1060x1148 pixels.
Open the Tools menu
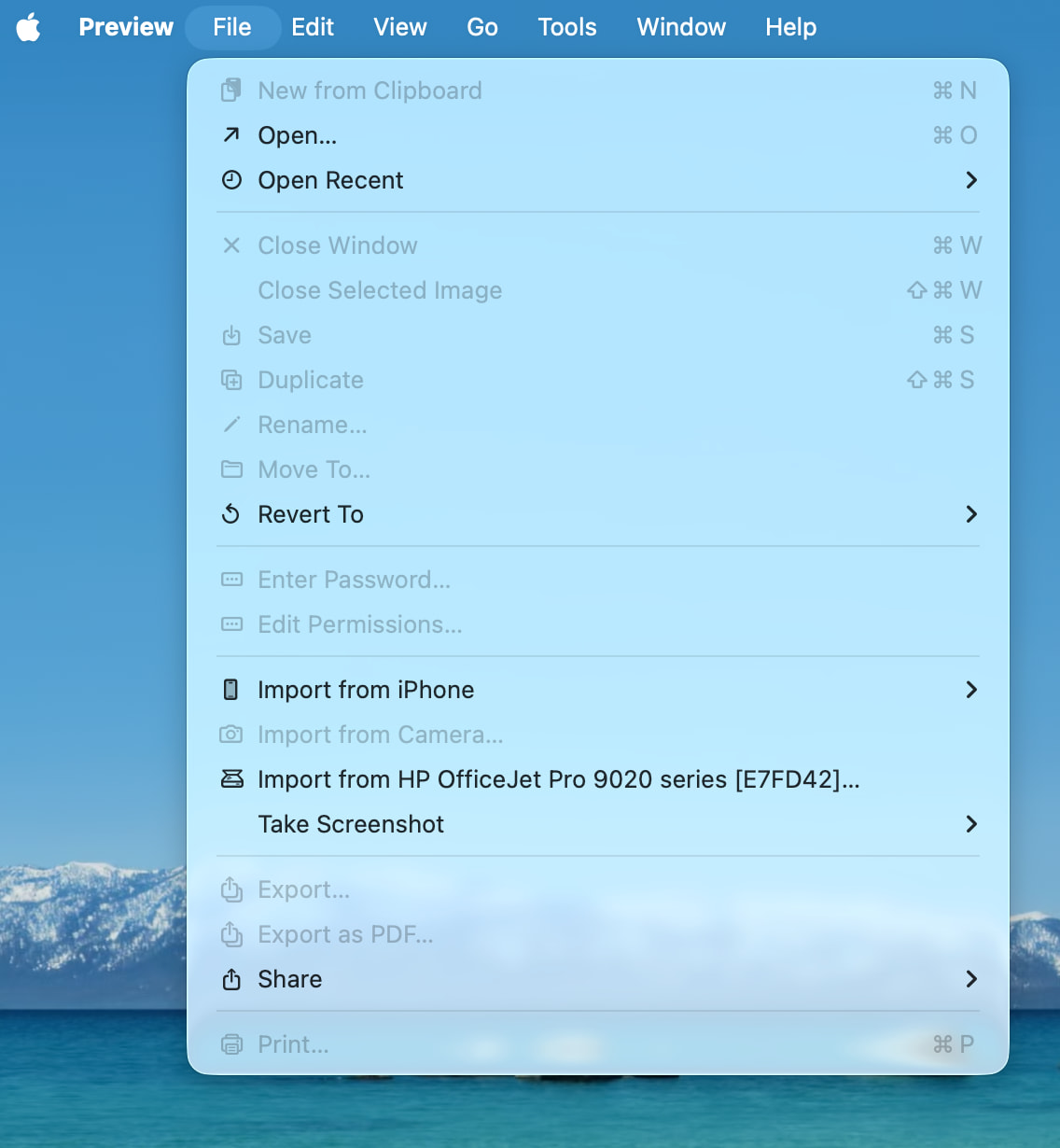click(x=566, y=27)
